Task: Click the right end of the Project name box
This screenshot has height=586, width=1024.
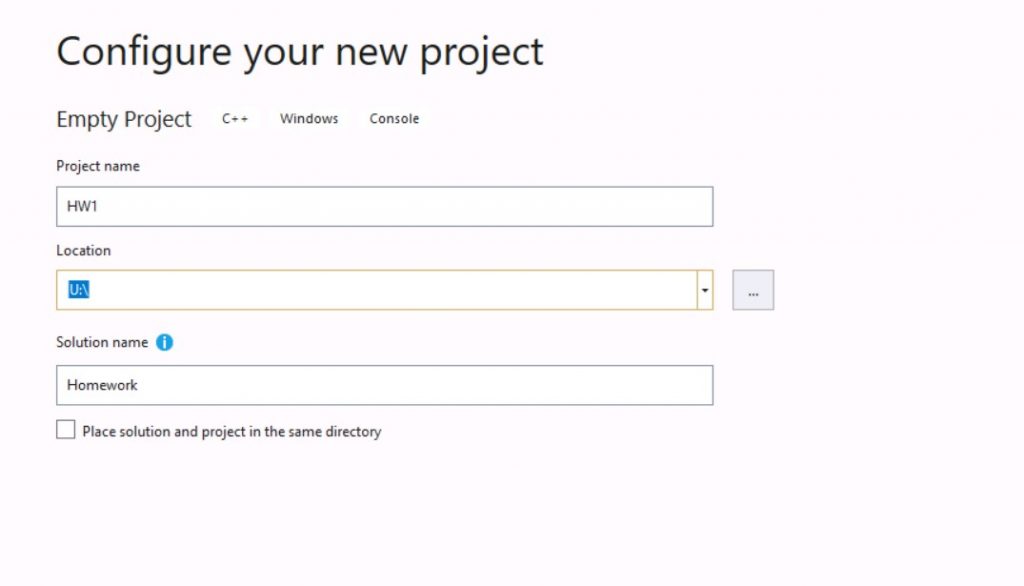Action: pos(699,206)
